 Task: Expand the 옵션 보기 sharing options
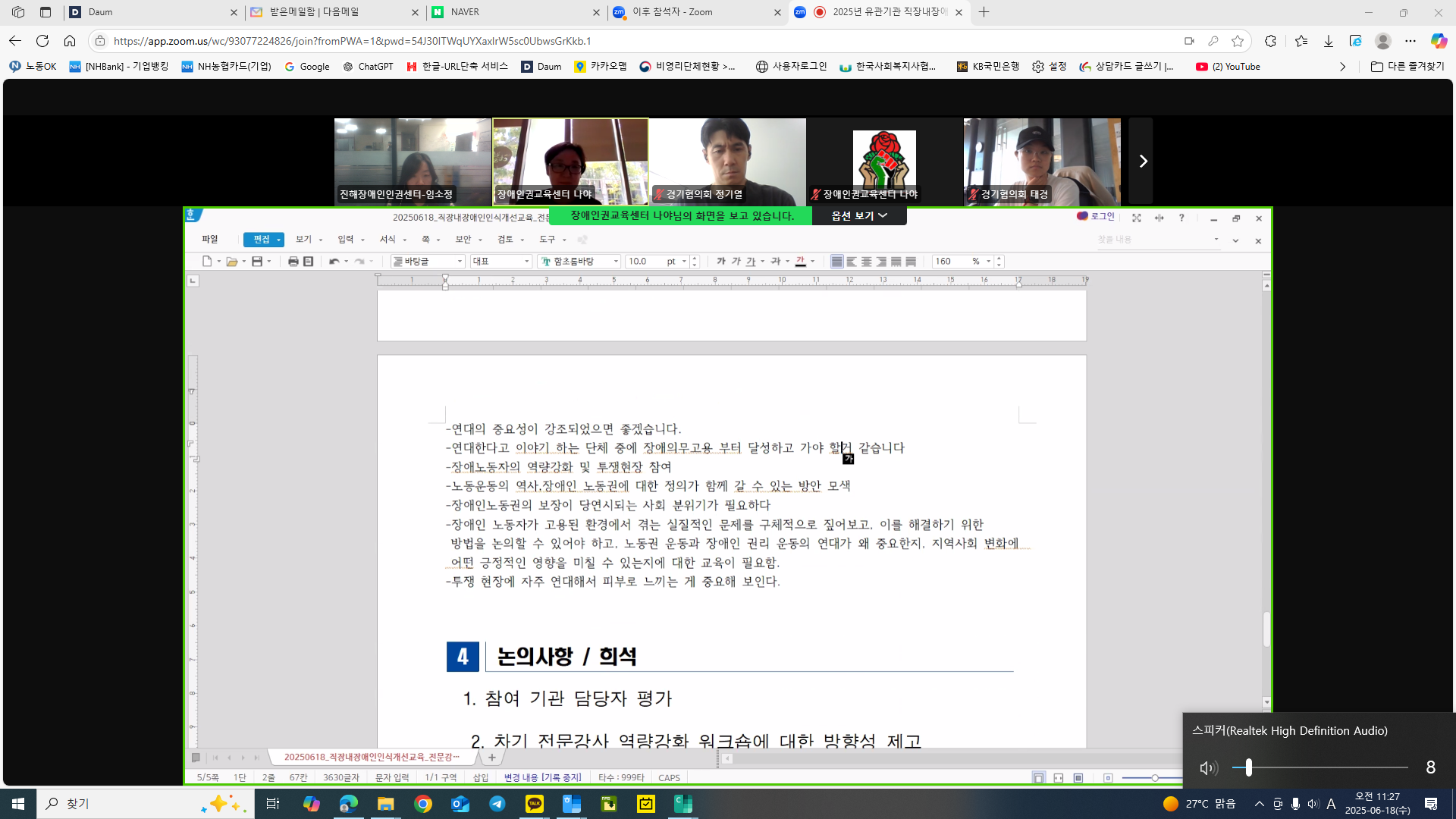click(x=858, y=216)
